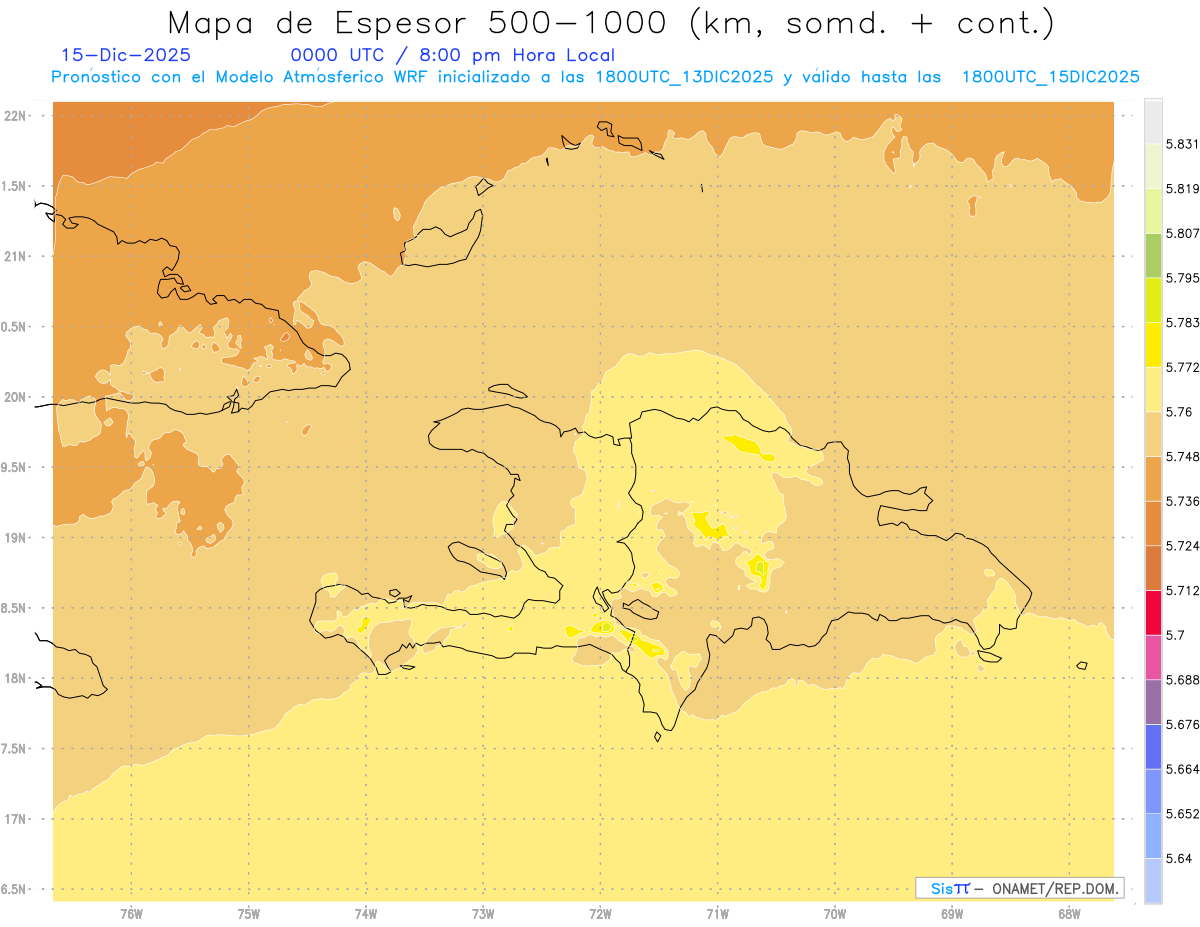Click the legend value 5.76
Image resolution: width=1200 pixels, height=927 pixels.
click(x=1179, y=412)
